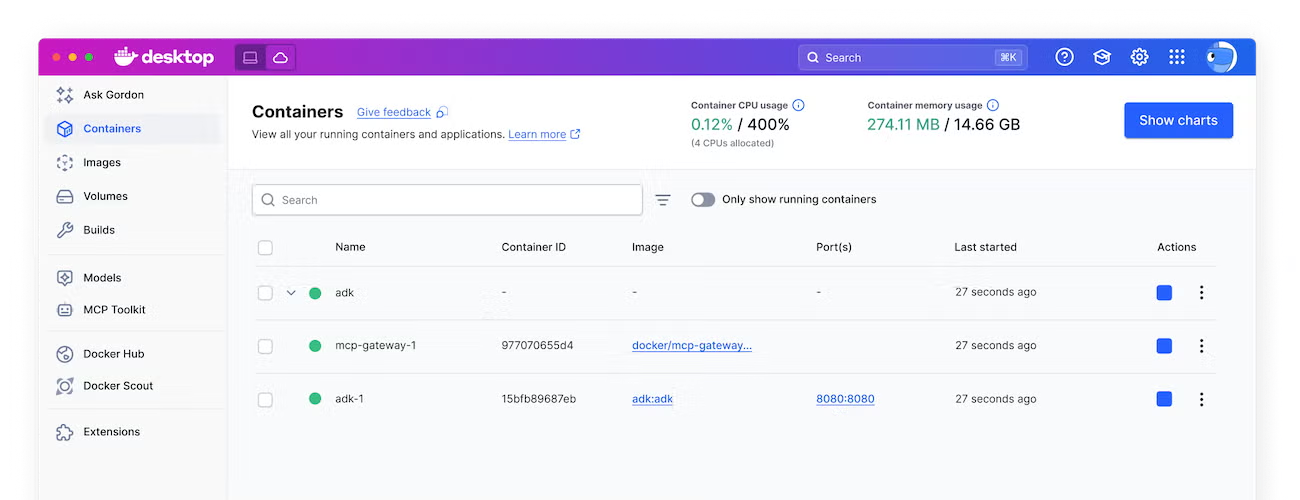Open Settings gear icon
The width and height of the screenshot is (1300, 500).
click(x=1140, y=58)
